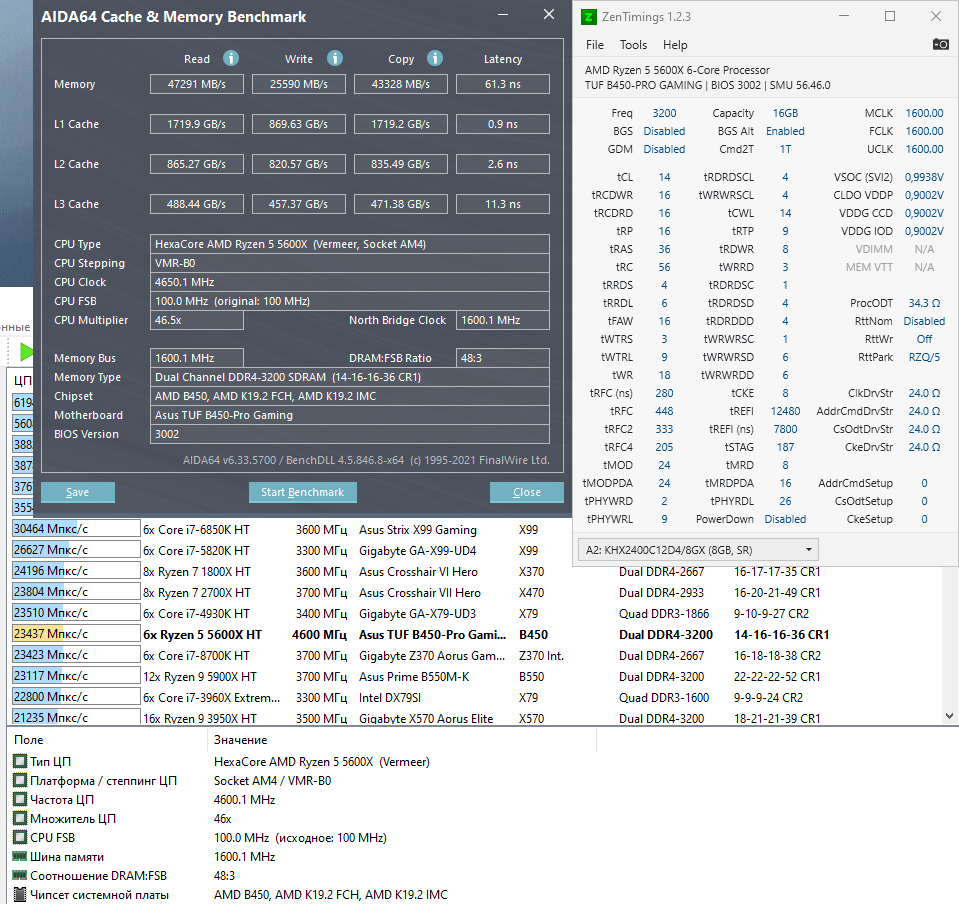Click the CPU Clock field 4650.1 MHz
This screenshot has width=959, height=904.
pyautogui.click(x=350, y=282)
